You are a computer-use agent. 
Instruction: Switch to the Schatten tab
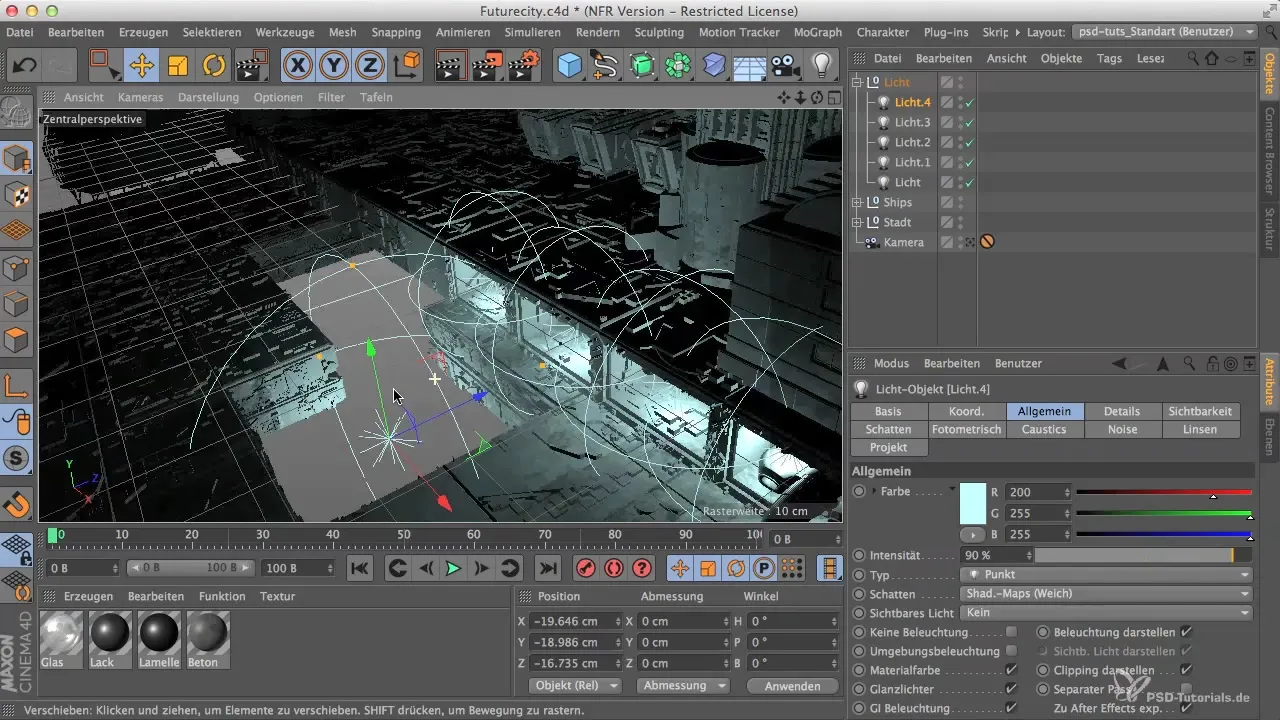coord(888,429)
